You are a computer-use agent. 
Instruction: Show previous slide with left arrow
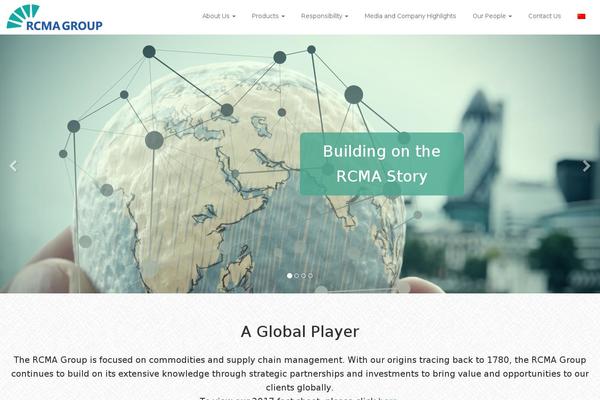[x=13, y=166]
